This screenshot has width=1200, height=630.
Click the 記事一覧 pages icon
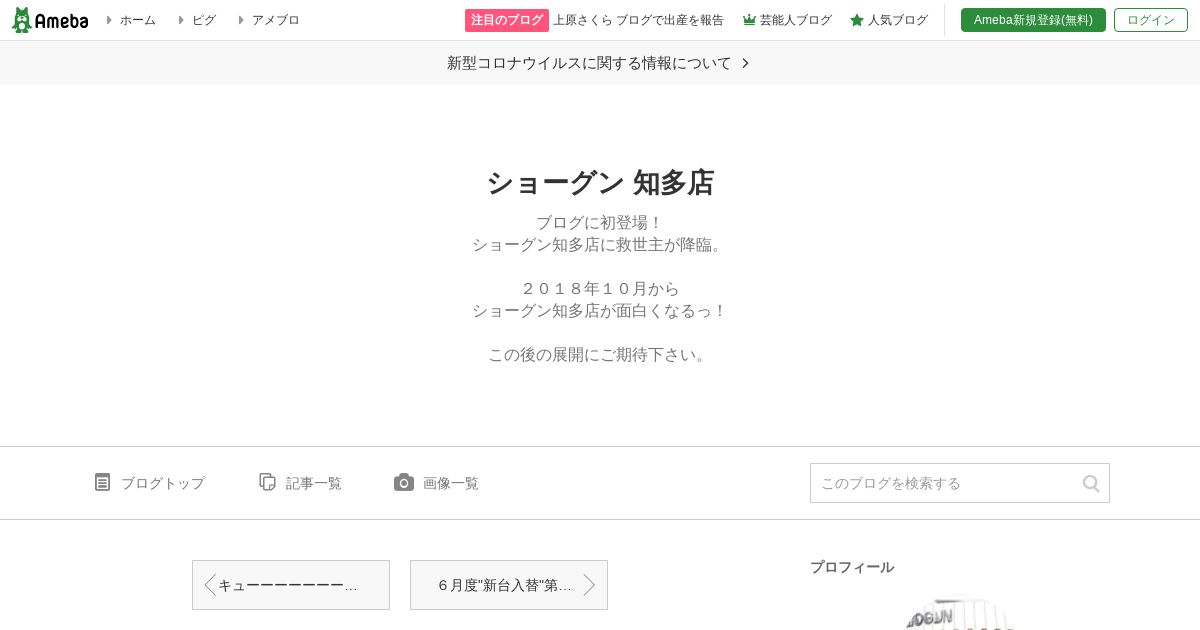coord(267,482)
